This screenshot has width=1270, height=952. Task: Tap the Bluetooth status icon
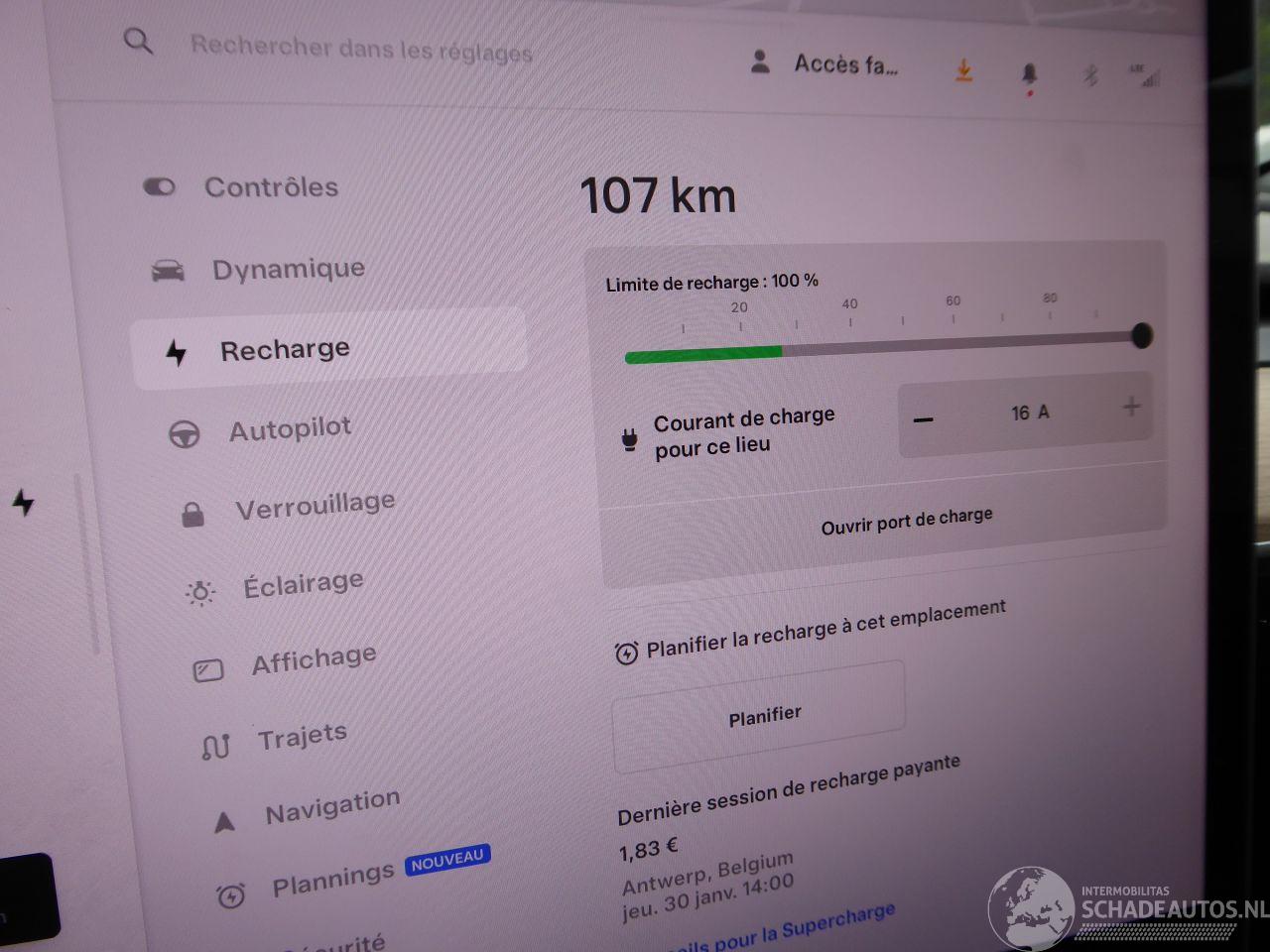[1090, 75]
